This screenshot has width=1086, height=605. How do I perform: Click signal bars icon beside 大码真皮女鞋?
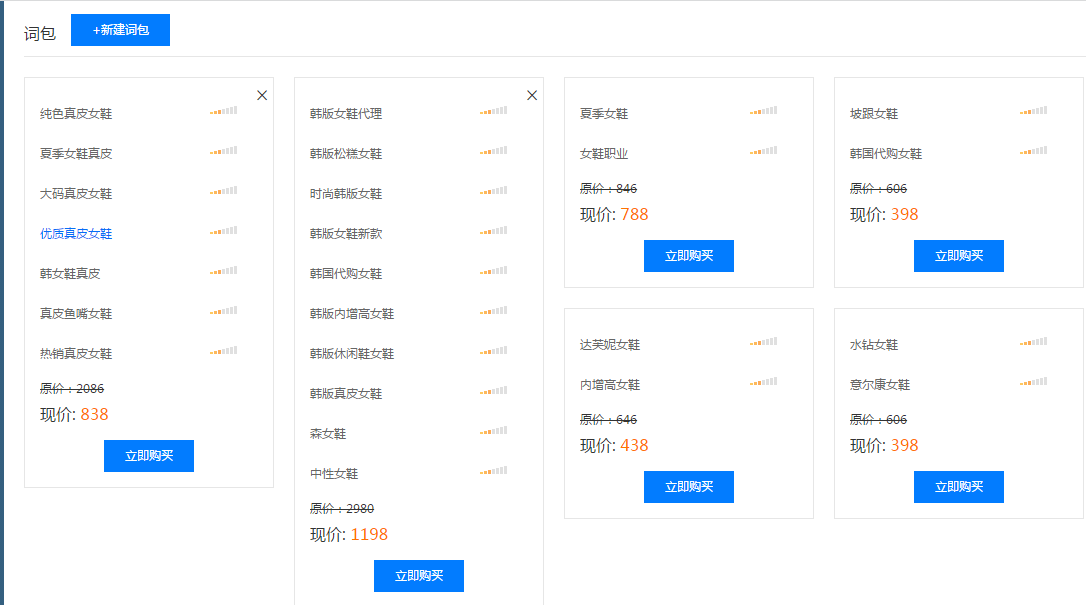pyautogui.click(x=223, y=192)
